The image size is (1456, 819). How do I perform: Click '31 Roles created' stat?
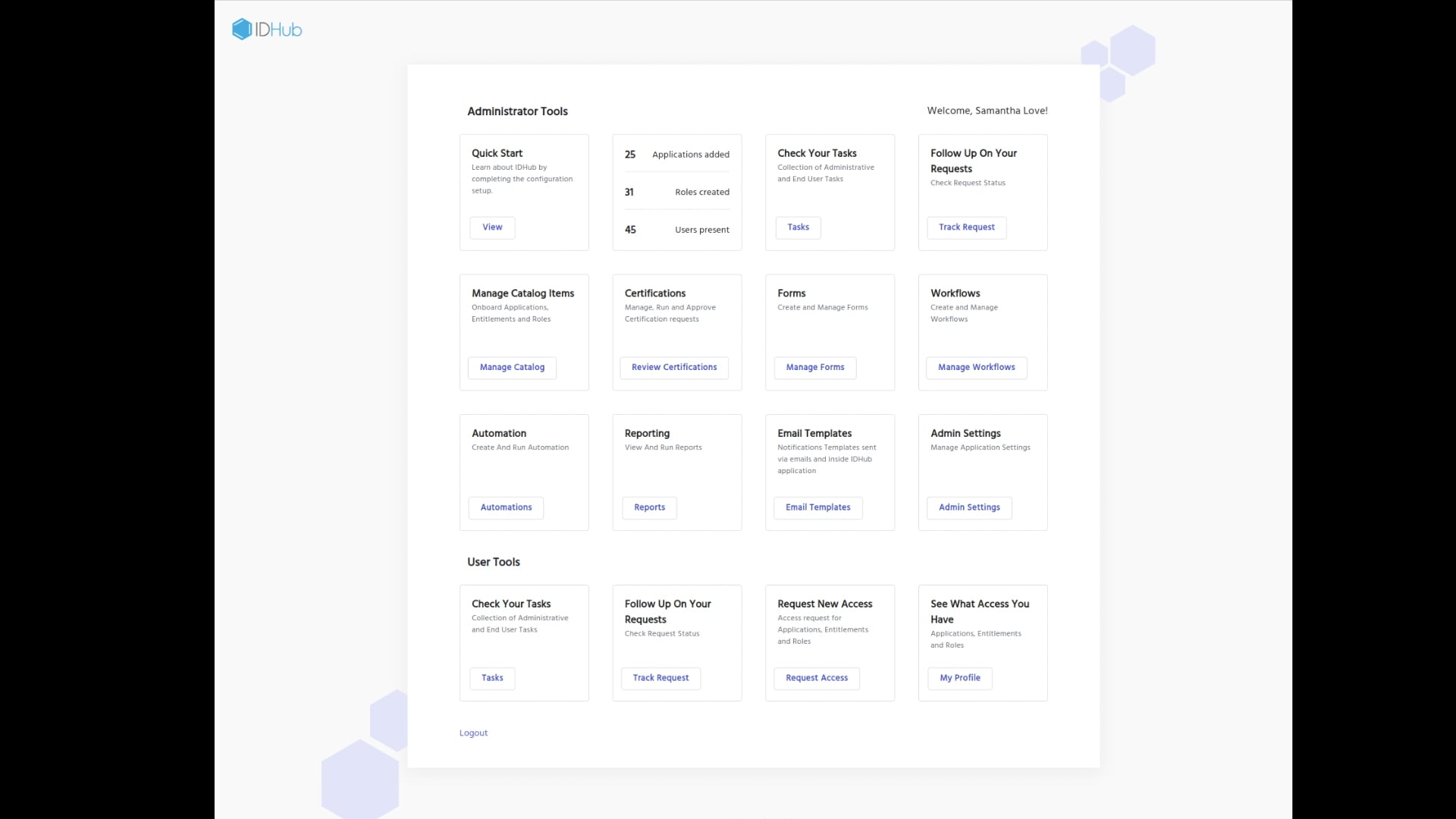pyautogui.click(x=677, y=193)
